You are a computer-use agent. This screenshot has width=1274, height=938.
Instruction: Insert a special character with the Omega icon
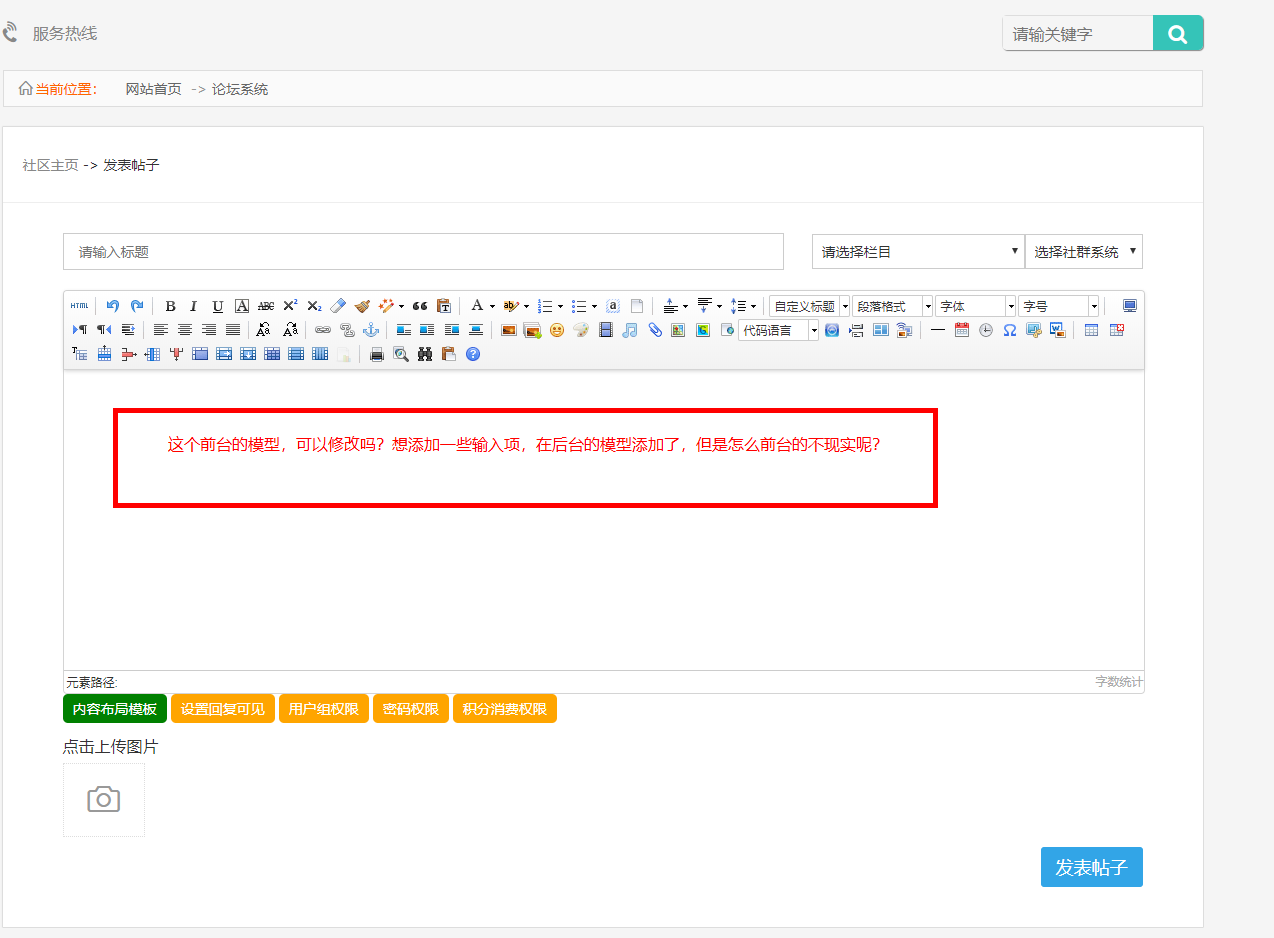1010,330
